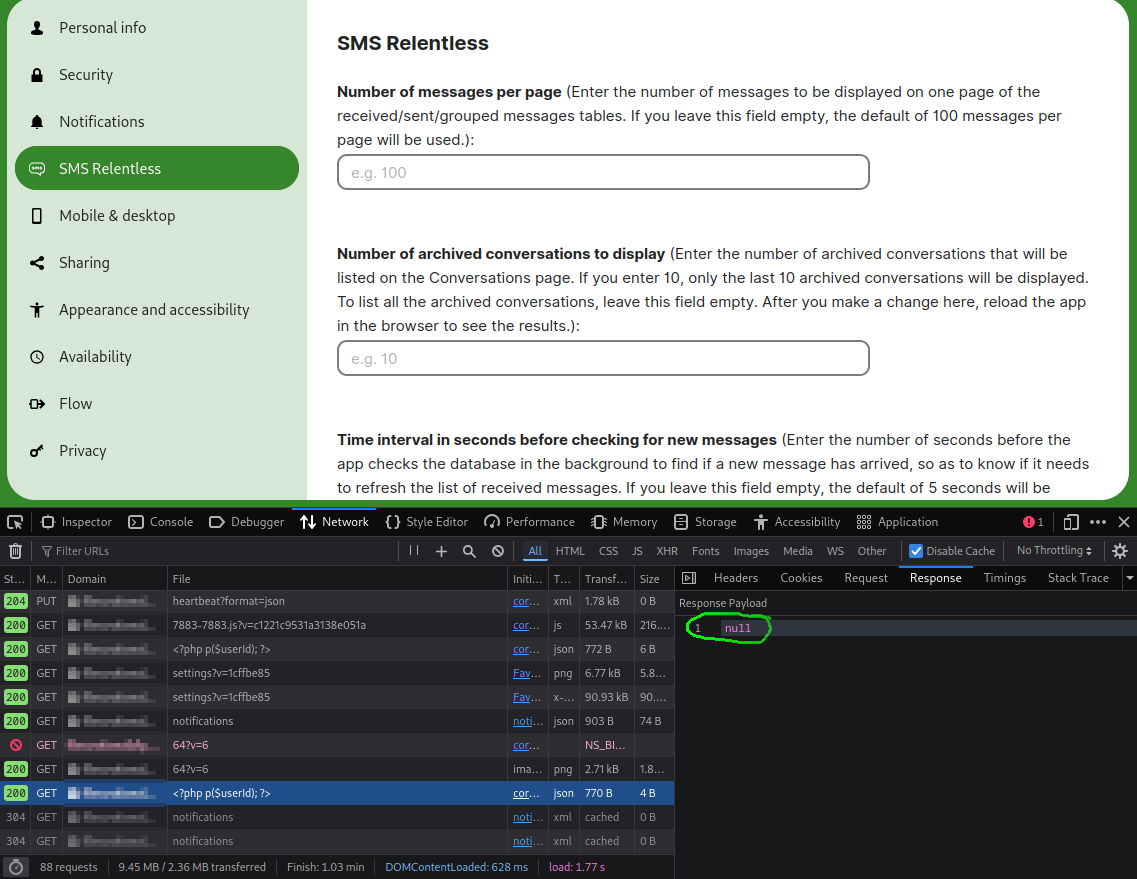The image size is (1137, 879).
Task: Open the No Throttling dropdown
Action: pos(1054,551)
